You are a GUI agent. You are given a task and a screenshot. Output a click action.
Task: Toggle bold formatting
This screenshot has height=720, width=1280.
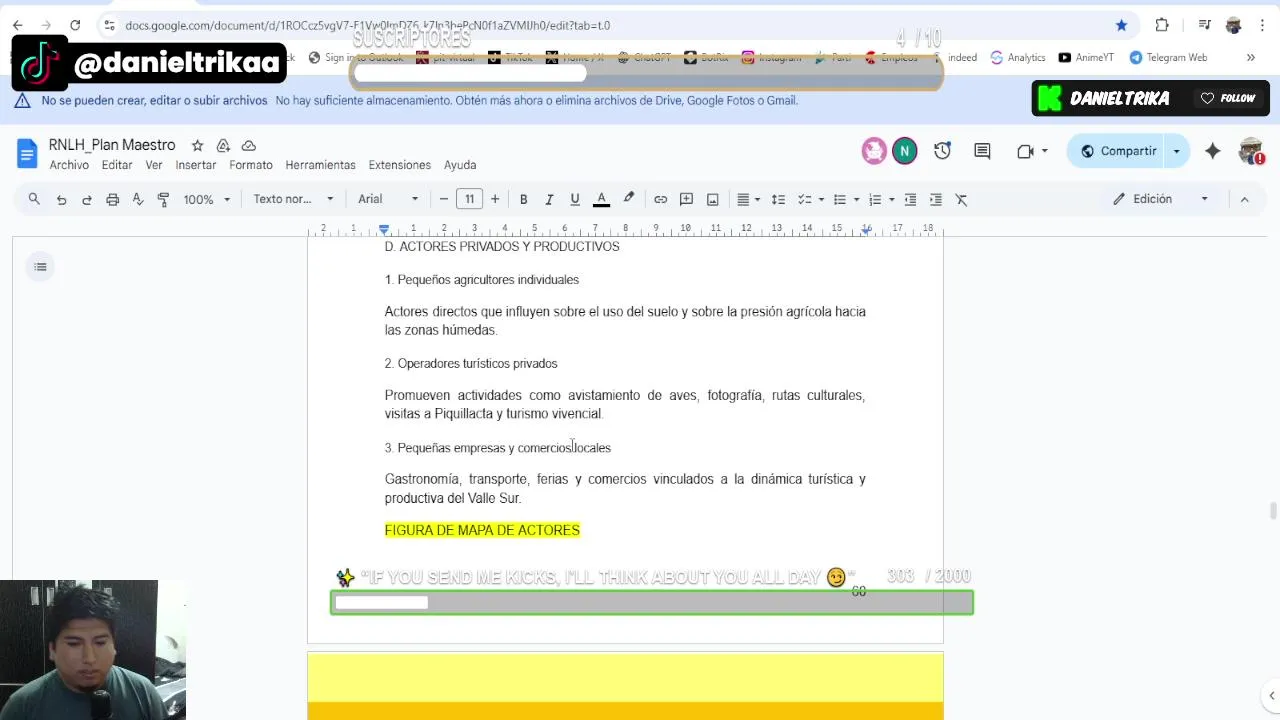point(523,199)
